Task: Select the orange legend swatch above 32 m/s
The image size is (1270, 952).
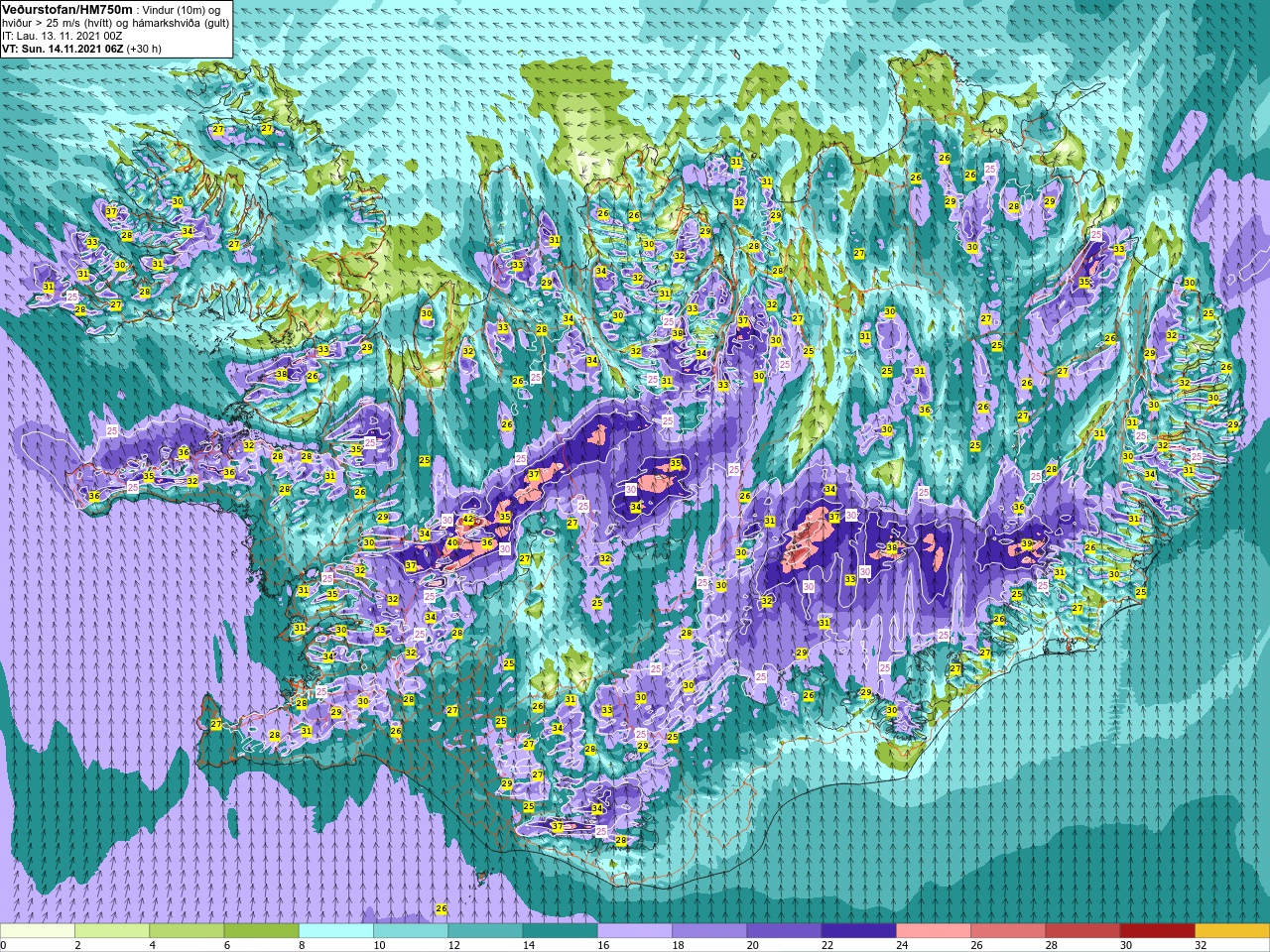Action: (1232, 931)
